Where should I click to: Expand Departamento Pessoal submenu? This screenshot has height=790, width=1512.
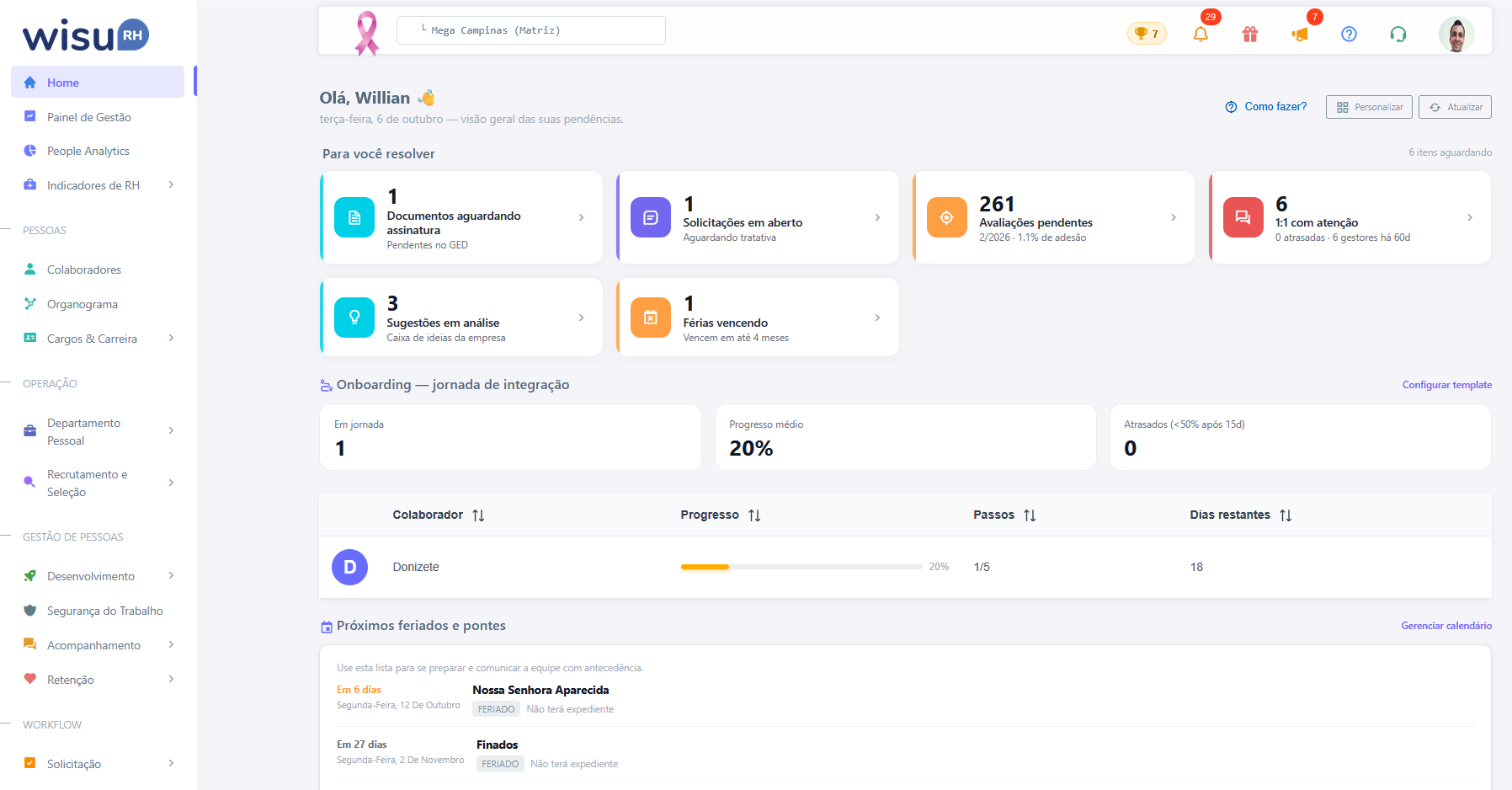[171, 430]
